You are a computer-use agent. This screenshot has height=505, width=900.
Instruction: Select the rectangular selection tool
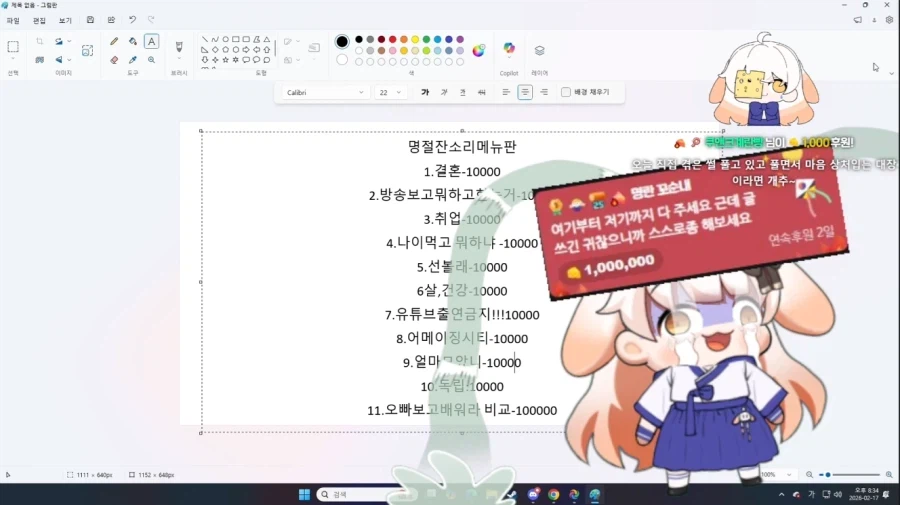[13, 47]
